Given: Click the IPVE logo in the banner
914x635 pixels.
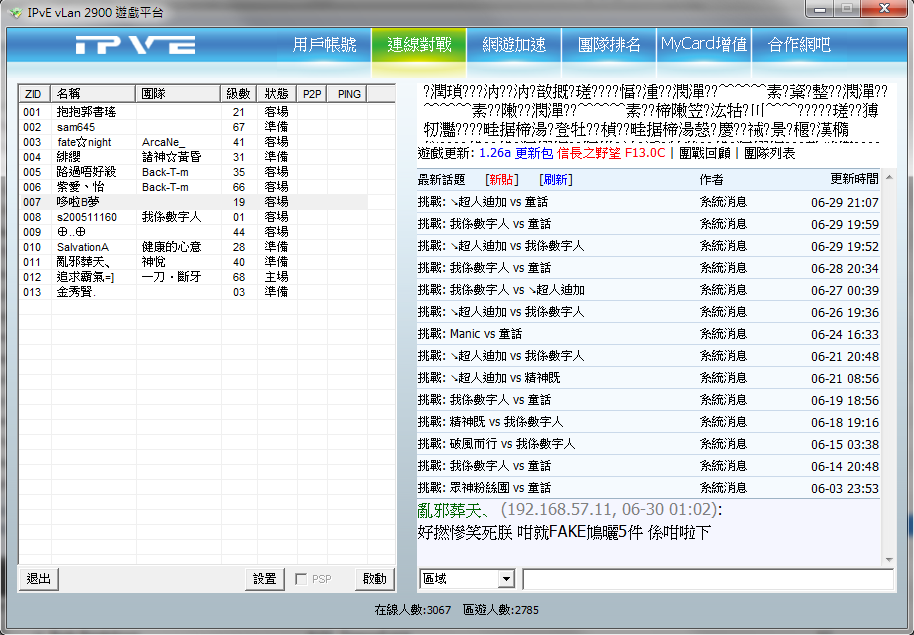Looking at the screenshot, I should [x=135, y=46].
